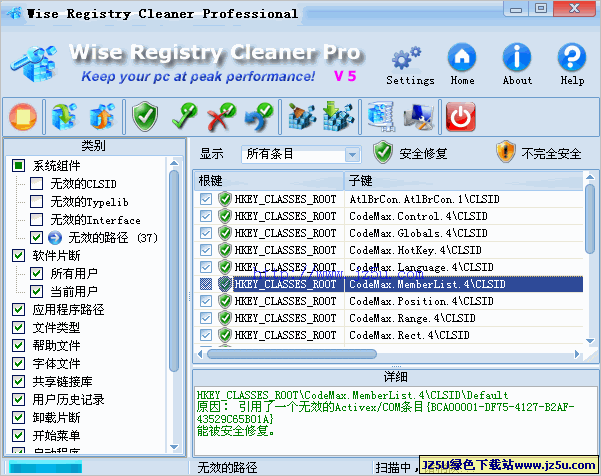Select the highlighted CodeMax.MemberList.4\CLSID row

tap(388, 284)
